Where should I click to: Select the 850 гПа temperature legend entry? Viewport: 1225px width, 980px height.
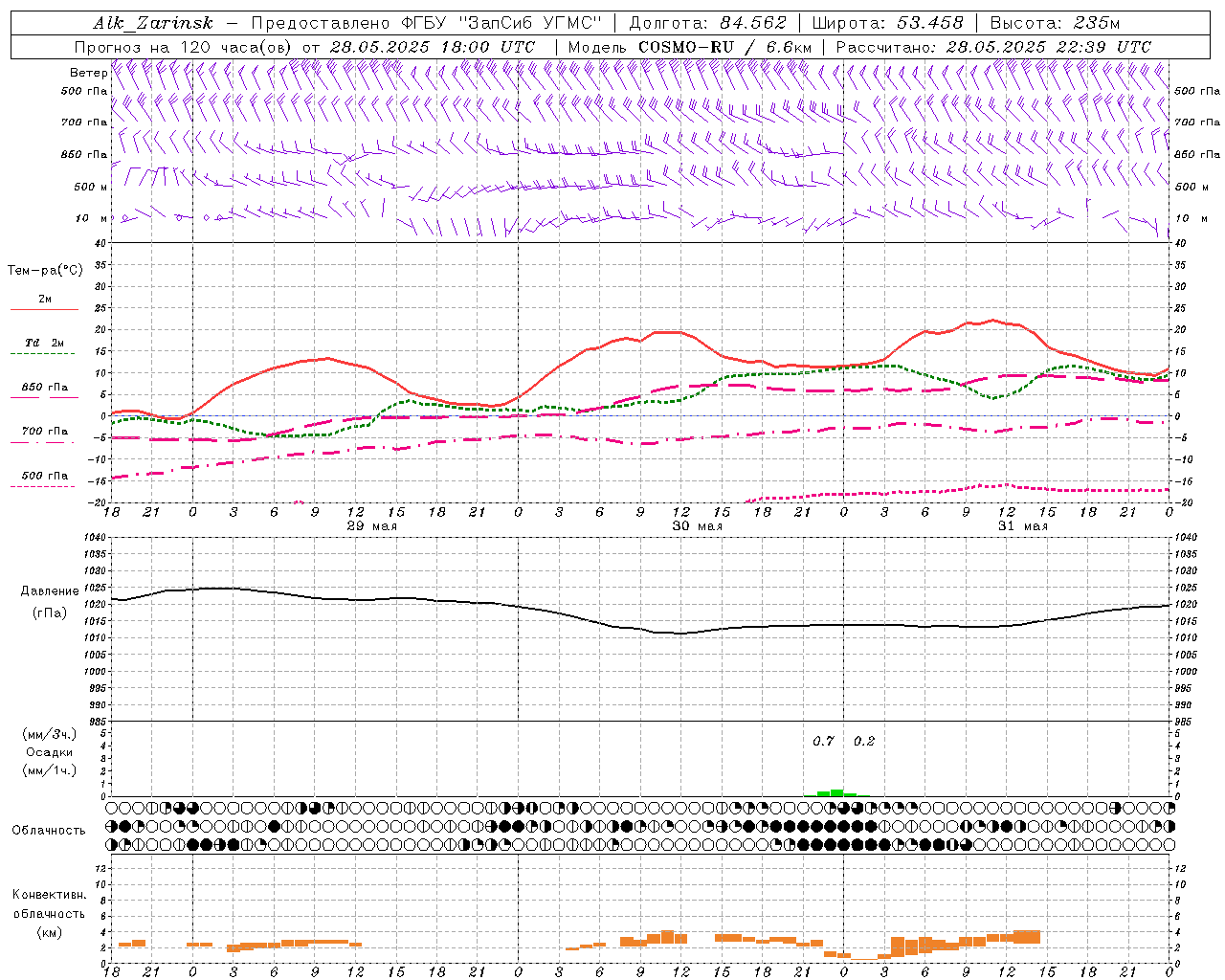(45, 387)
